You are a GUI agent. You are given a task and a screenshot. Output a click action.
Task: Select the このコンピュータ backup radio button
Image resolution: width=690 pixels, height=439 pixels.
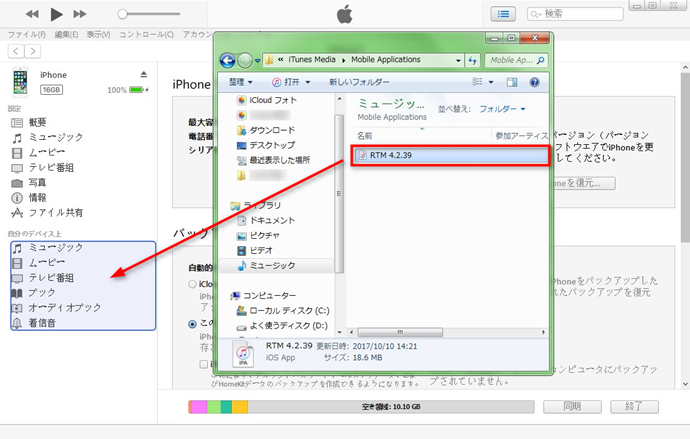coord(192,324)
